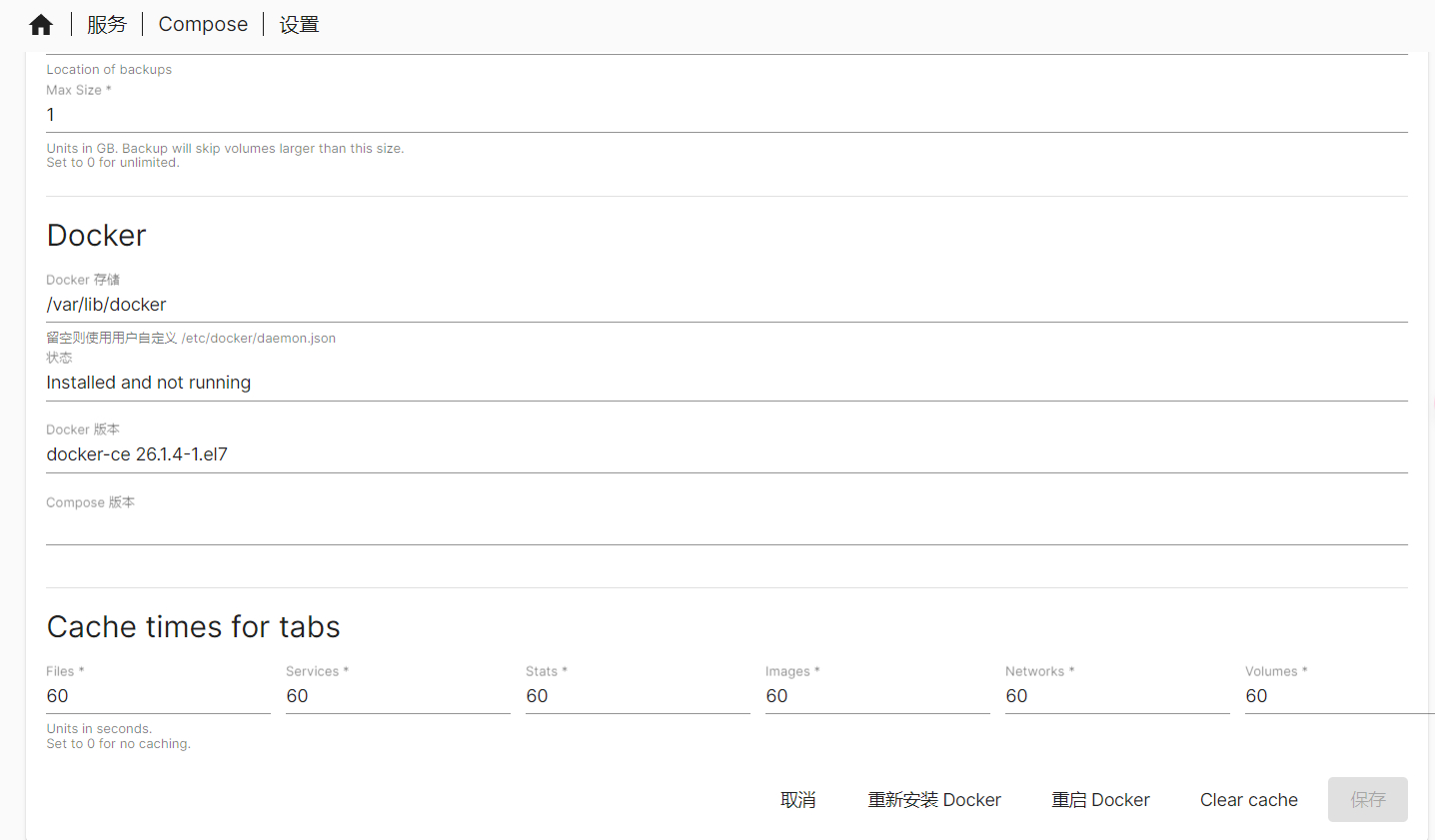Open the Compose menu item

tap(203, 24)
